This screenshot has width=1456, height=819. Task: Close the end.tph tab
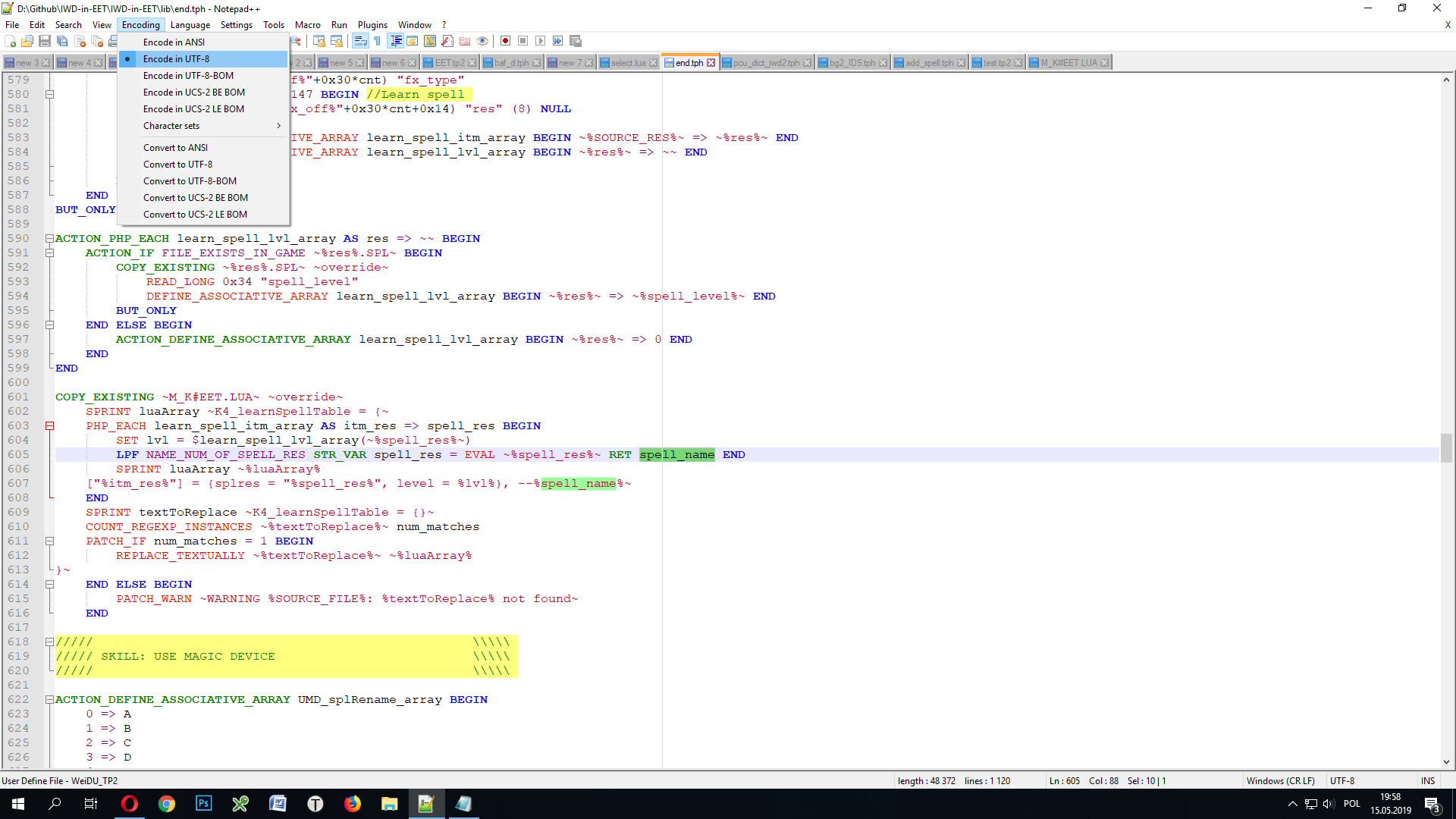pos(711,63)
